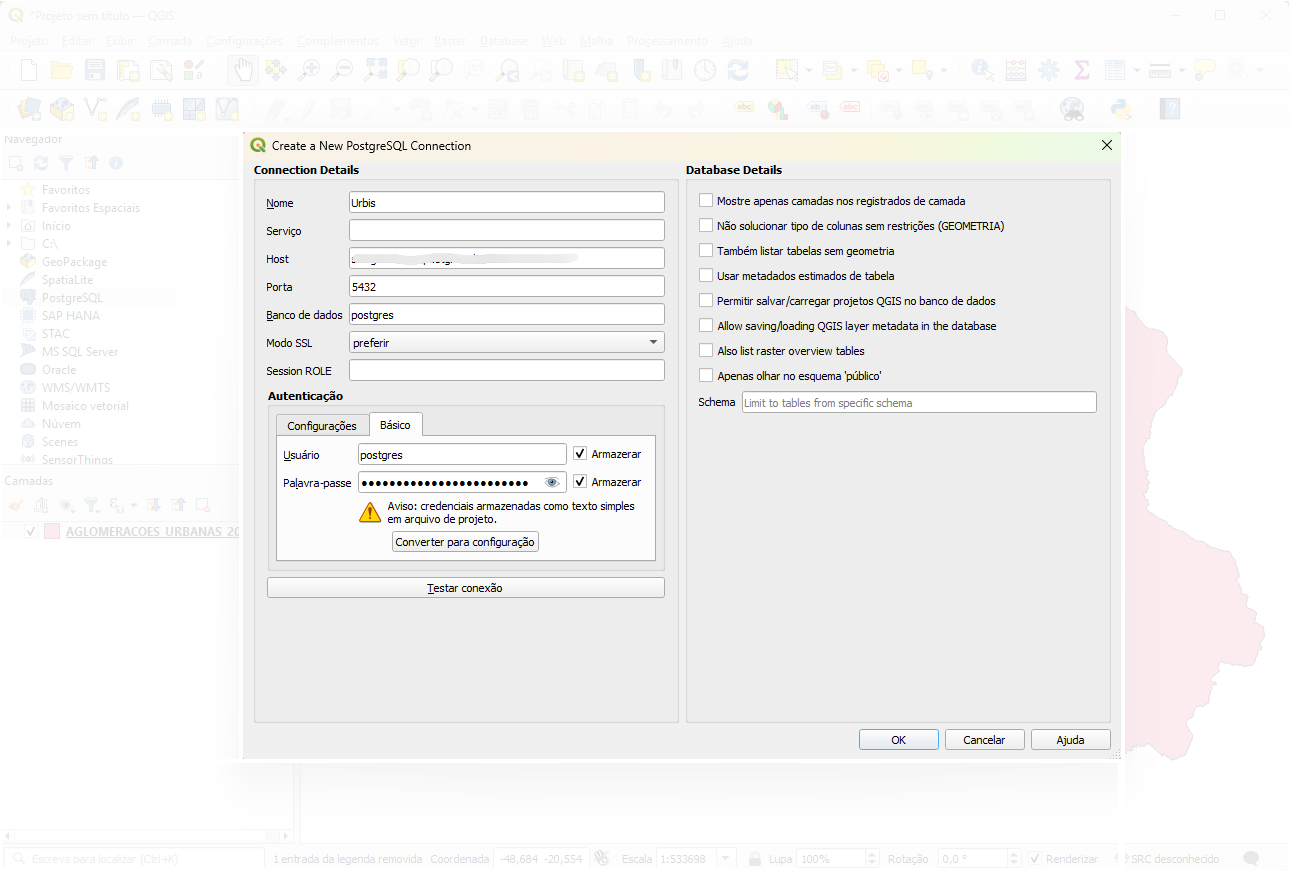Click the Refresh map icon in toolbar
The width and height of the screenshot is (1290, 872).
tap(738, 70)
